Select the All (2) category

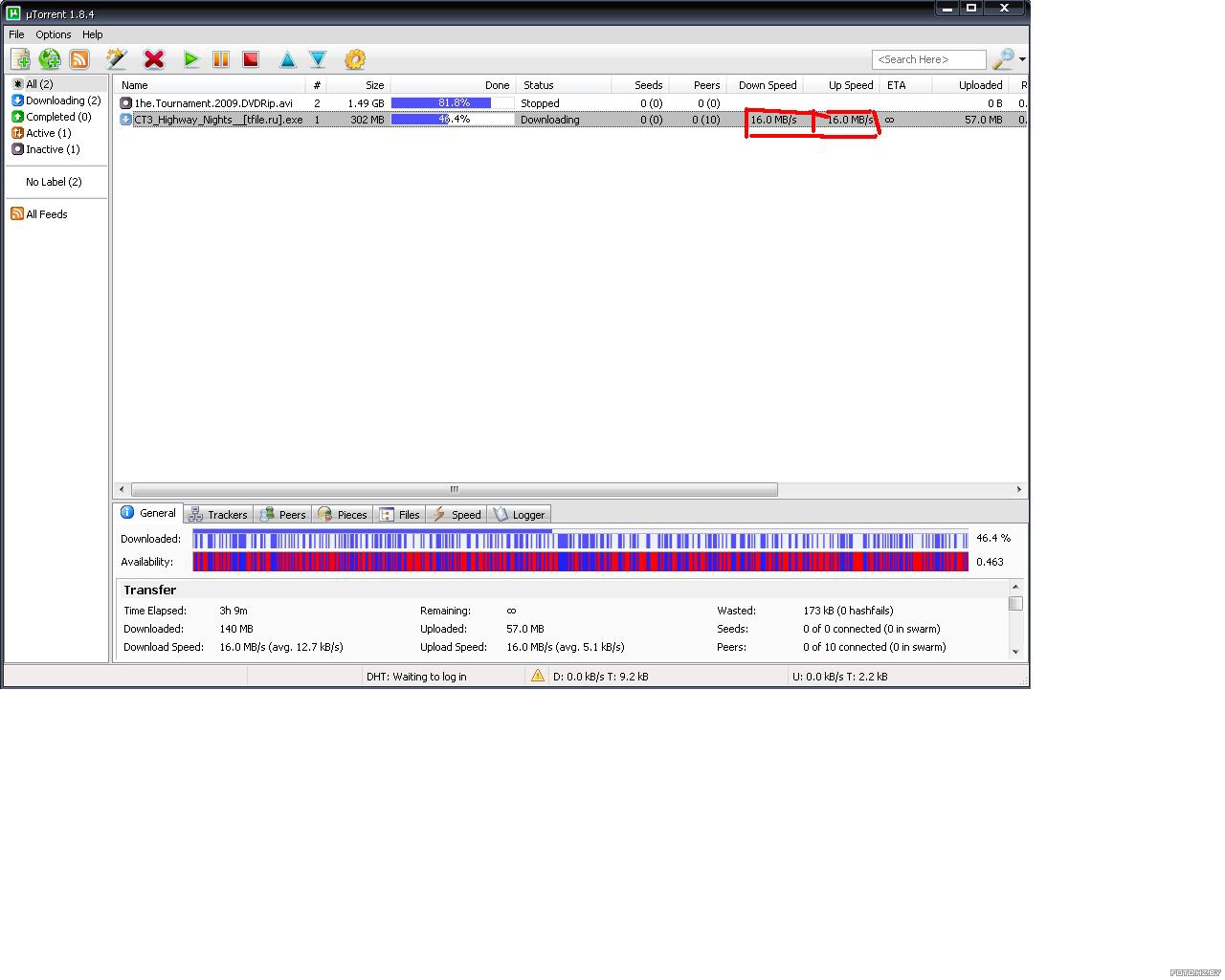click(x=58, y=84)
